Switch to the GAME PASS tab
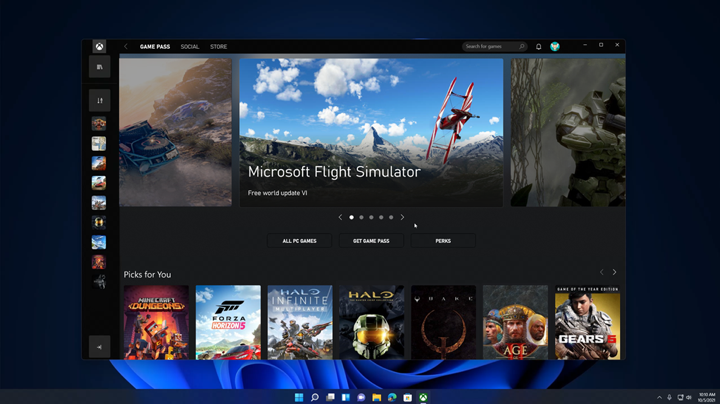This screenshot has width=720, height=404. pyautogui.click(x=155, y=46)
